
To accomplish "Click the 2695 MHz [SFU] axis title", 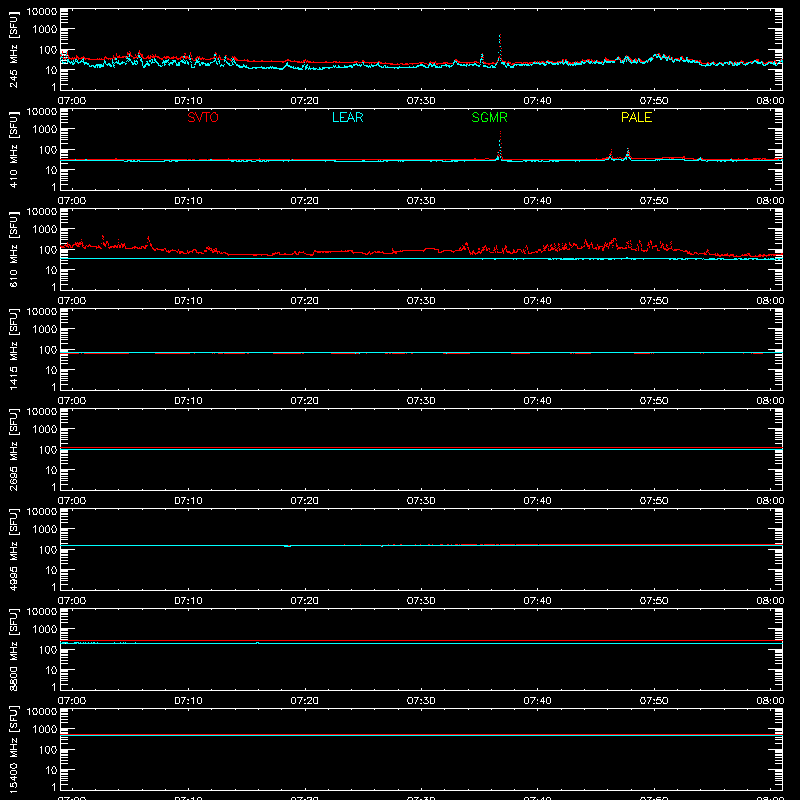I will [x=13, y=449].
